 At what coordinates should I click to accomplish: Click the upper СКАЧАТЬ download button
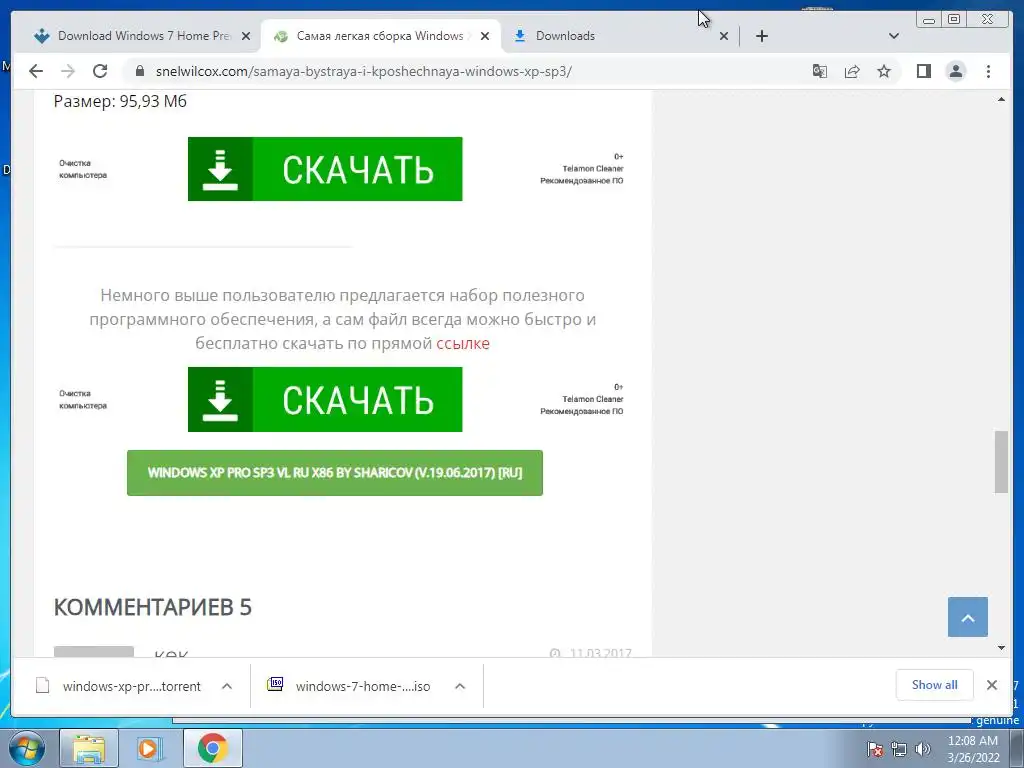325,169
